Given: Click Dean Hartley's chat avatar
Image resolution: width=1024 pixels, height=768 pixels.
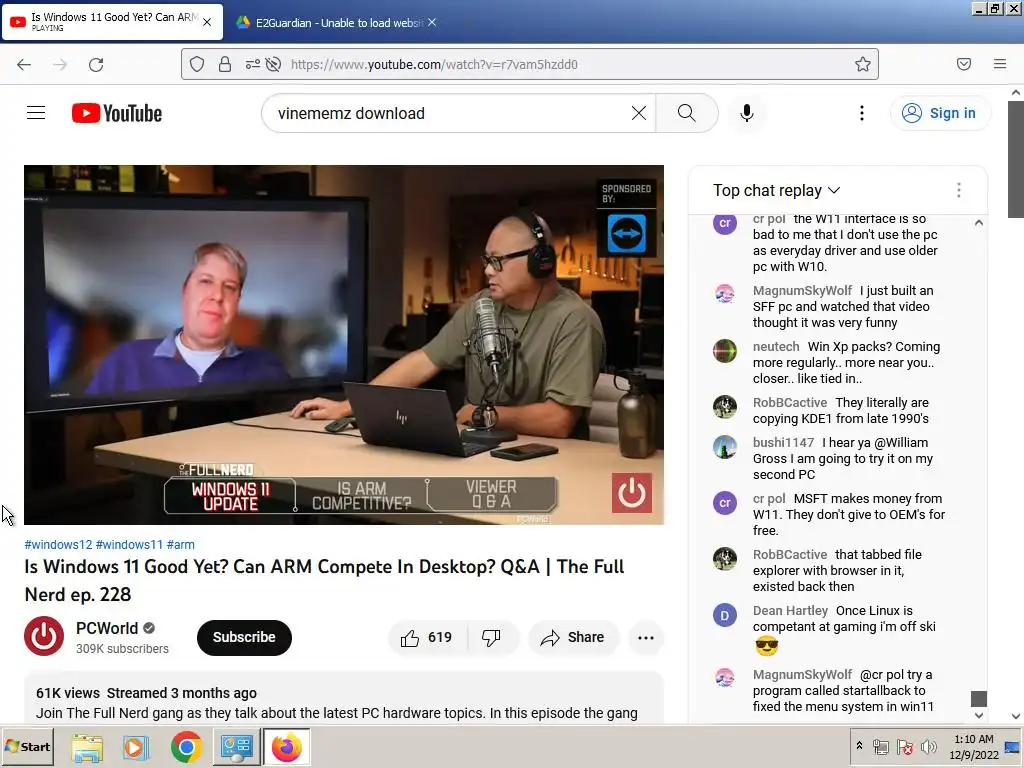Looking at the screenshot, I should click(725, 615).
